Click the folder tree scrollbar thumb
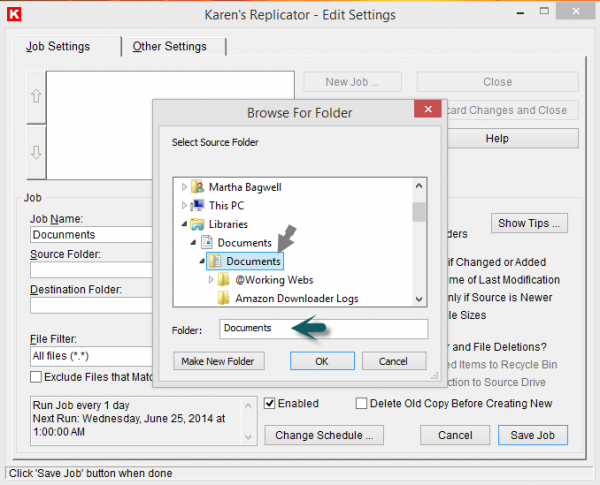Viewport: 600px width, 485px height. tap(419, 212)
